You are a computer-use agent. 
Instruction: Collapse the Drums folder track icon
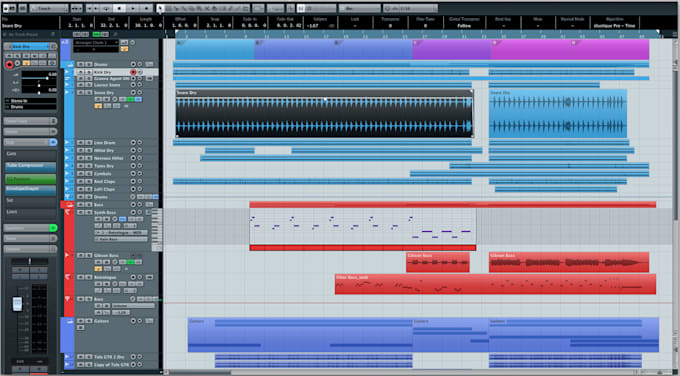69,64
